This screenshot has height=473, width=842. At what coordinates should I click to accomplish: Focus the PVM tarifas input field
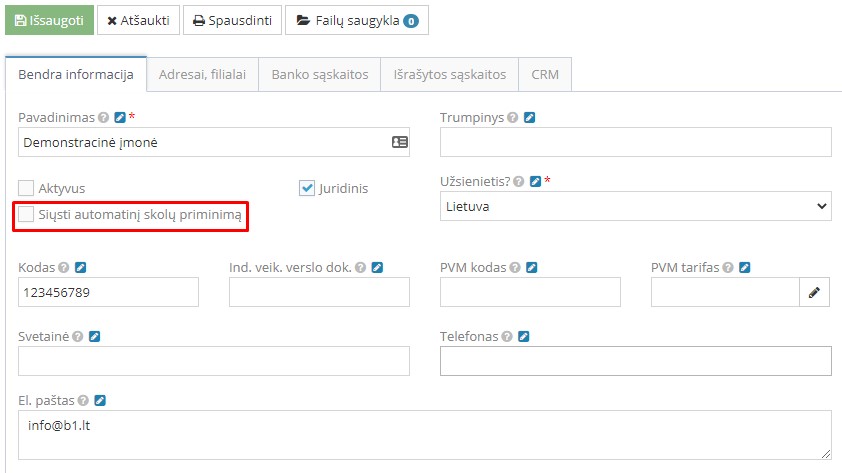pos(725,292)
